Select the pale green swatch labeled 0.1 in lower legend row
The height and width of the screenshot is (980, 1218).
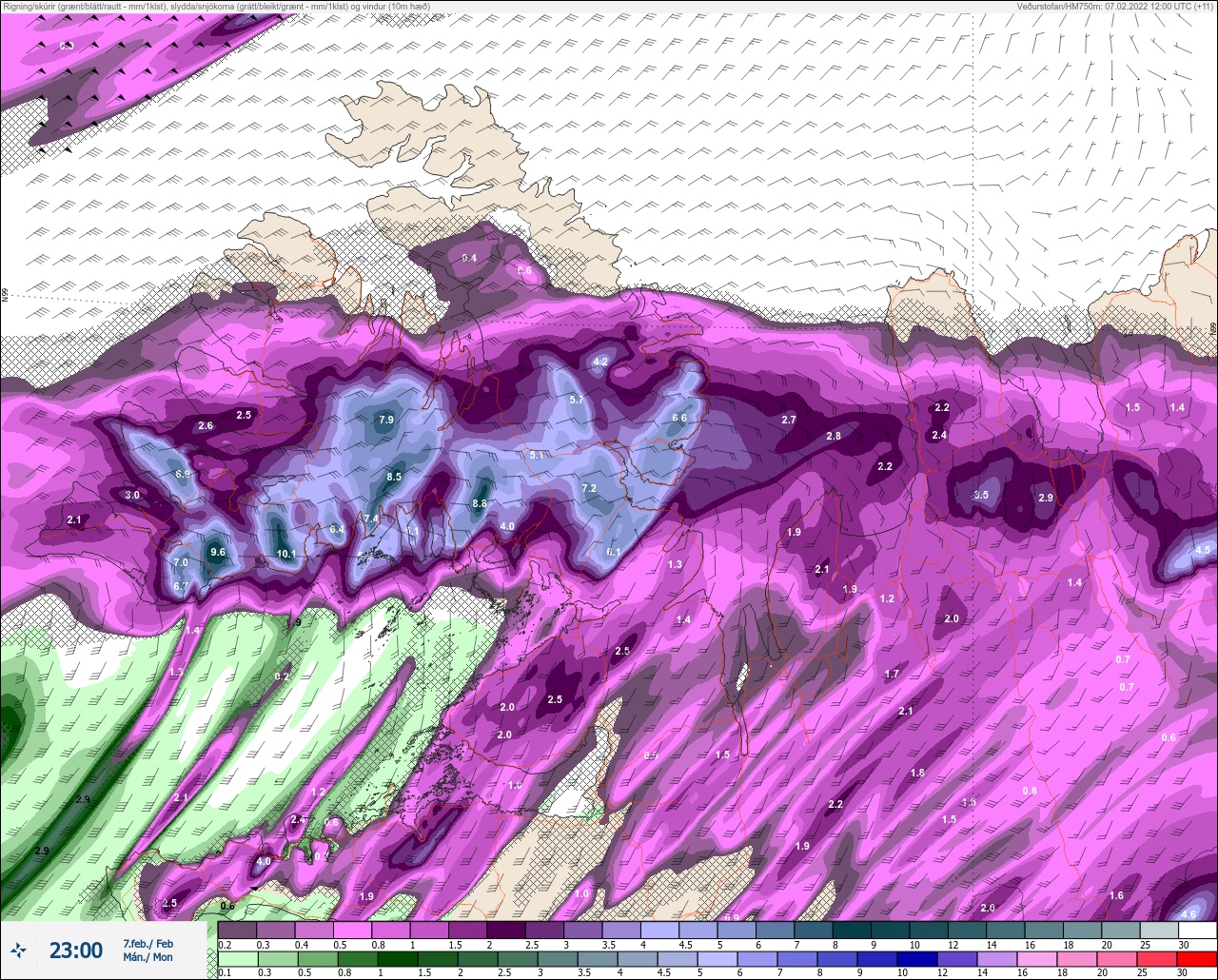pos(237,958)
